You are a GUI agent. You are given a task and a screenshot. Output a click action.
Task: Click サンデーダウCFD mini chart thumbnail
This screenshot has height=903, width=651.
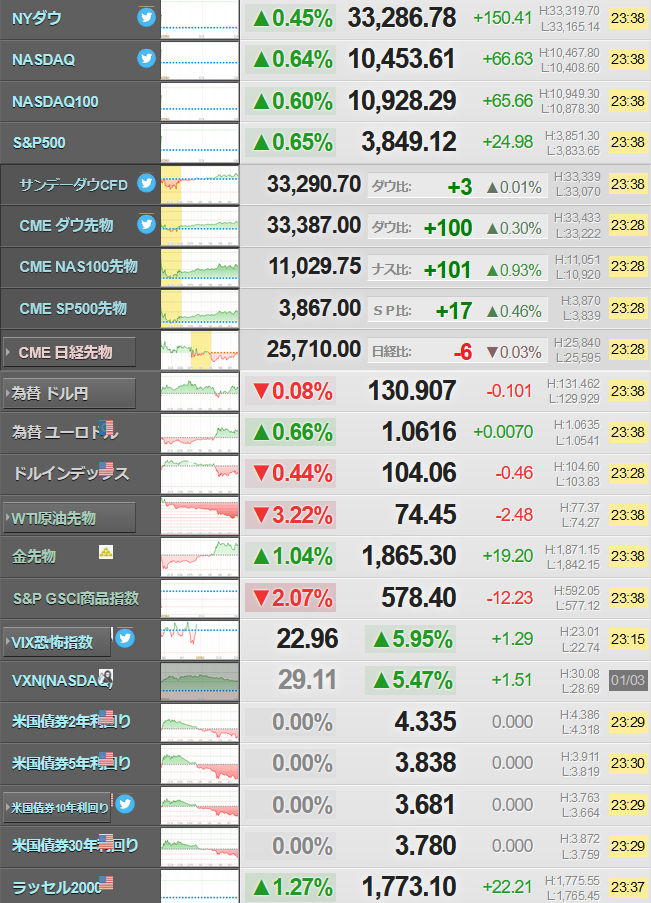pos(199,185)
